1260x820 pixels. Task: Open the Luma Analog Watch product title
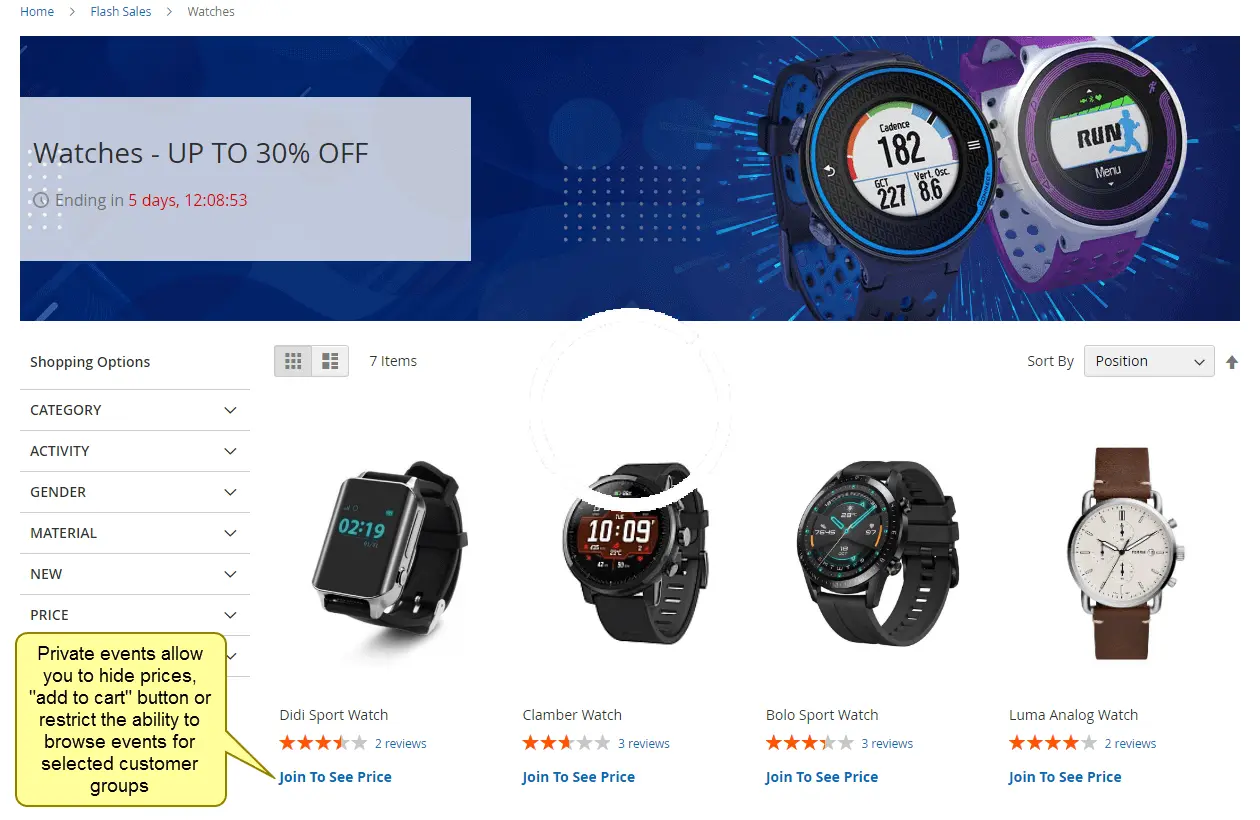click(1074, 715)
